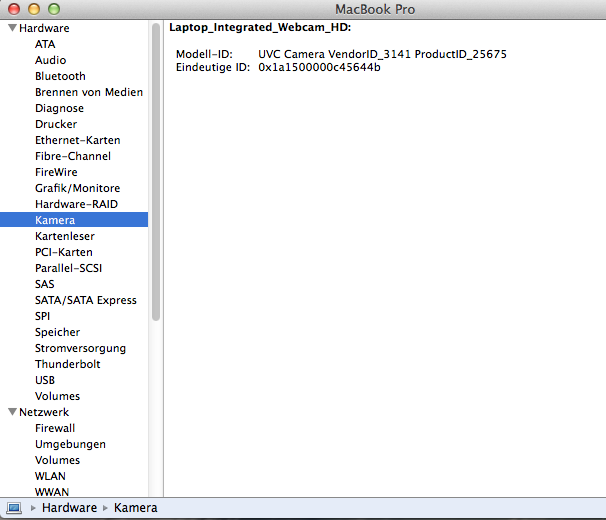The image size is (606, 520).
Task: Open Volumes under Hardware
Action: (x=57, y=396)
